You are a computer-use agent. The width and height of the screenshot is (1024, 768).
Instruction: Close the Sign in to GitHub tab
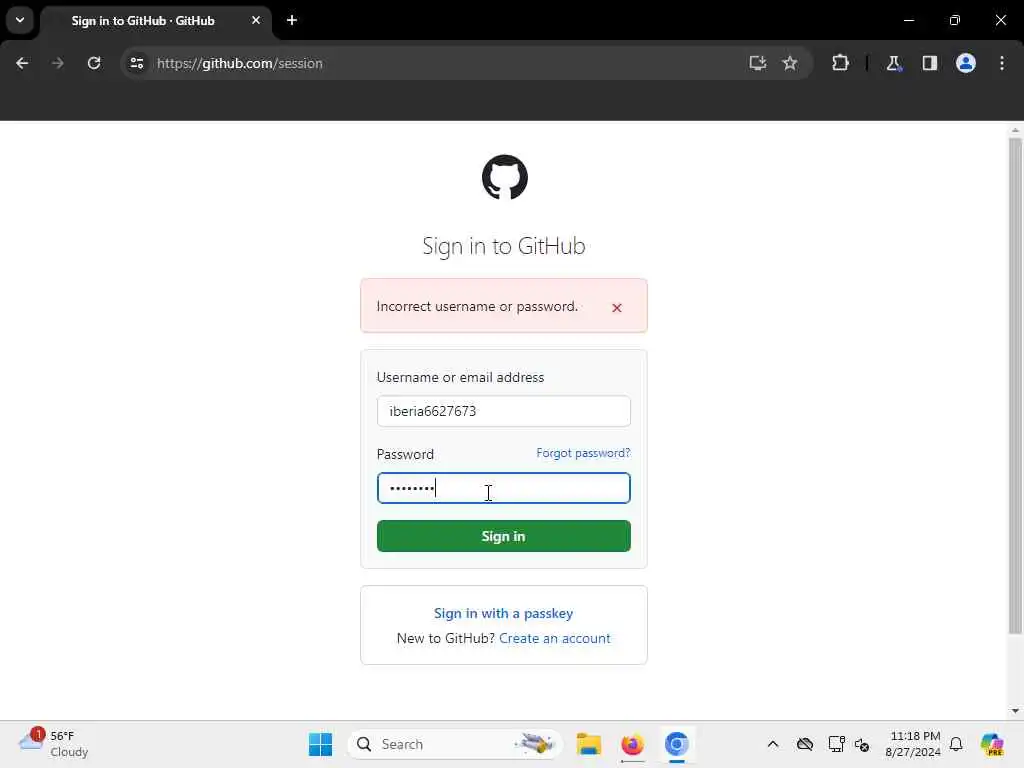[x=256, y=20]
